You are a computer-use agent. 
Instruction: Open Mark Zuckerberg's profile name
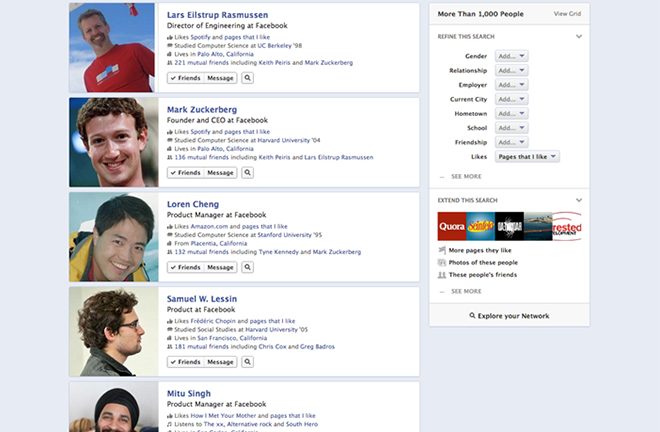202,109
